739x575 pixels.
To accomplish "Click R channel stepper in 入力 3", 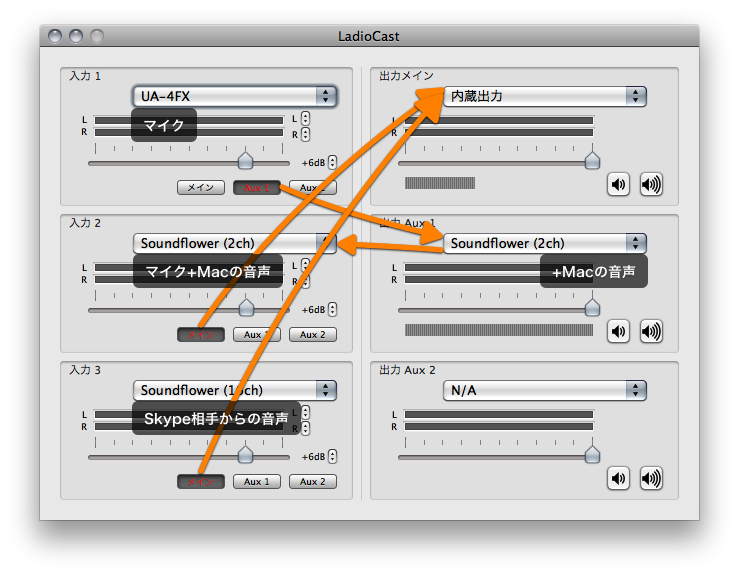I will [305, 428].
